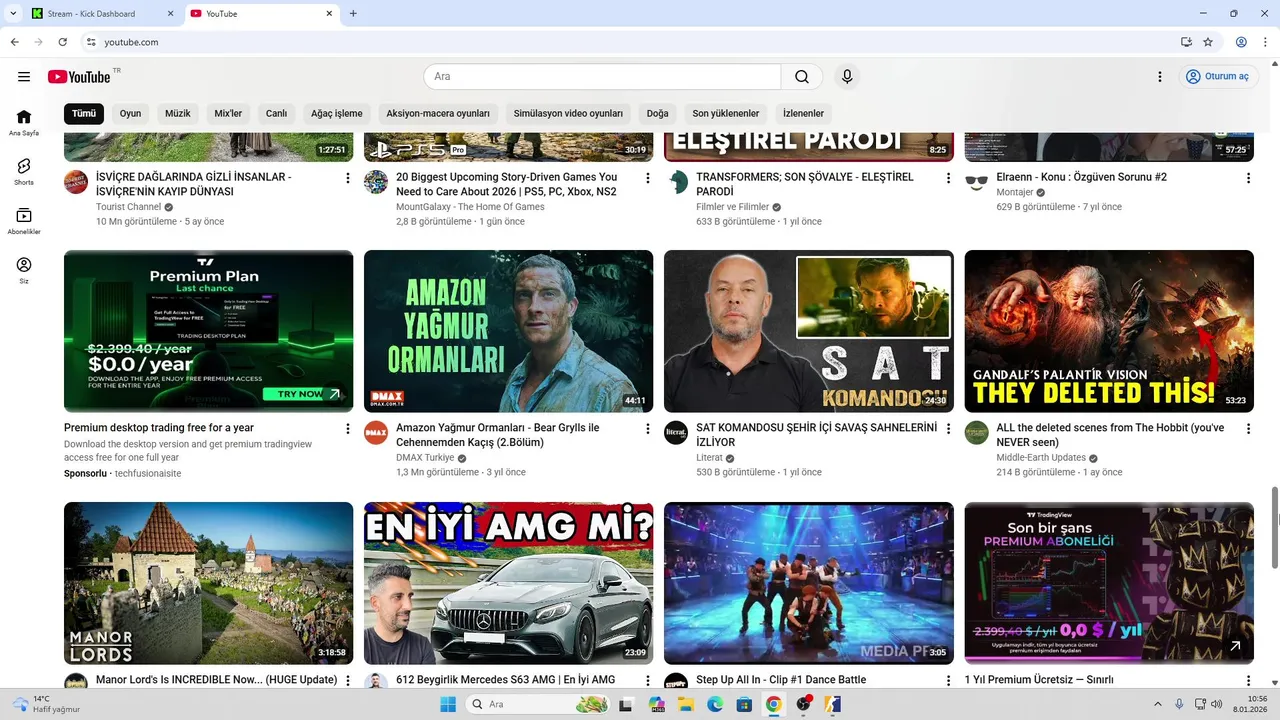This screenshot has width=1280, height=720.
Task: Select the Tümü filter chip
Action: [84, 113]
